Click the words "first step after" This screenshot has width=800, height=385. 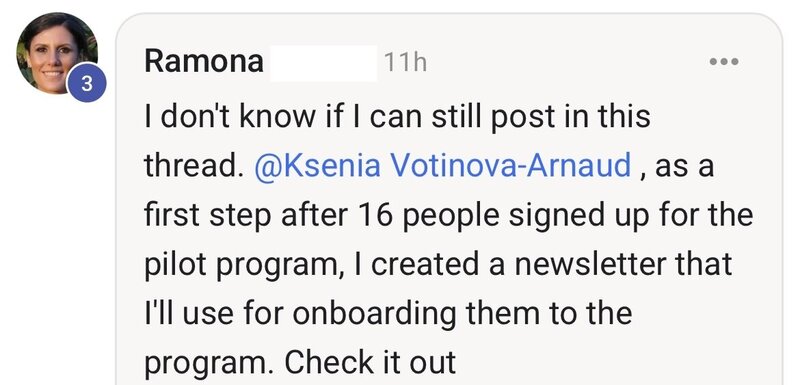246,216
